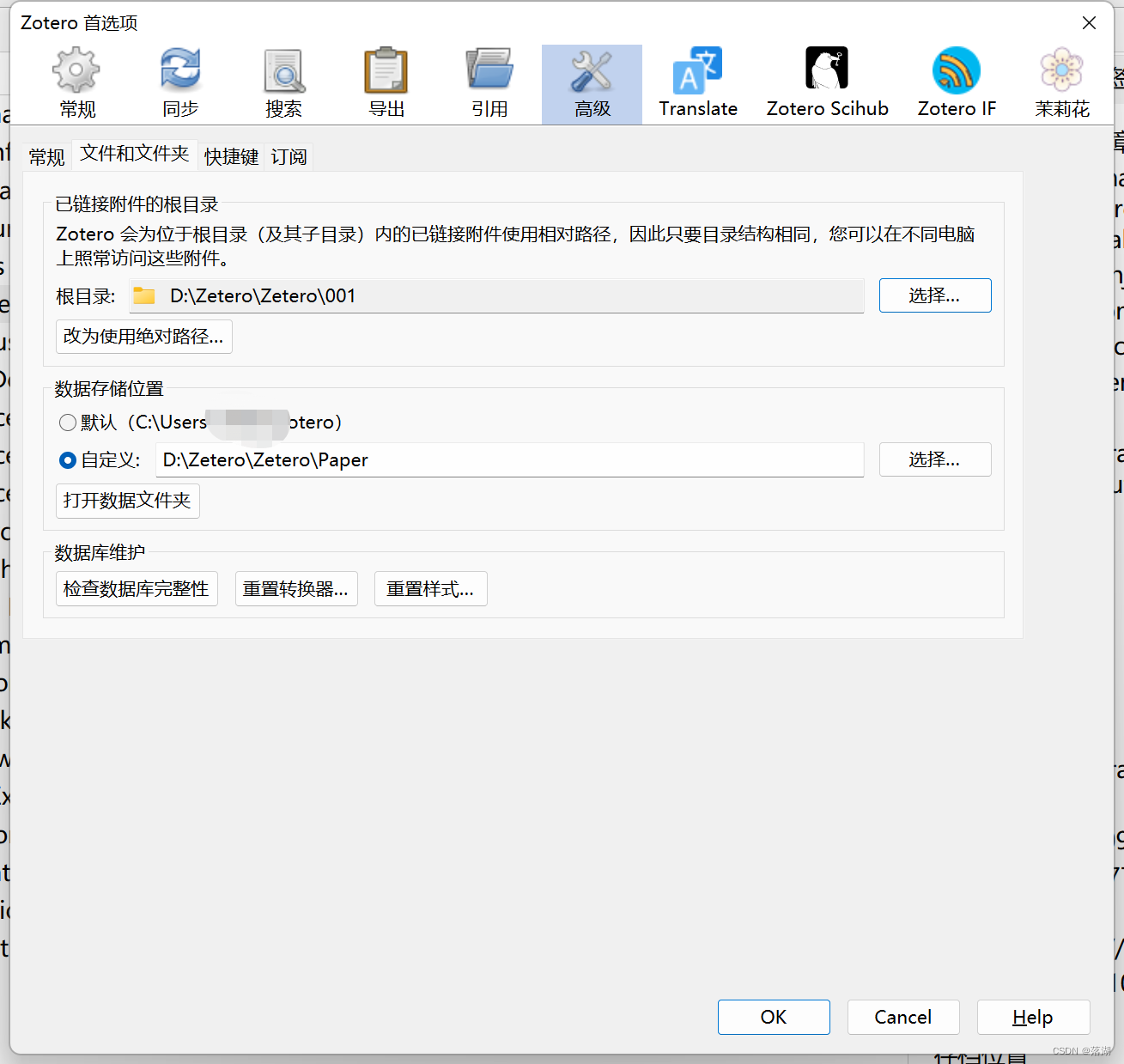Close the Zotero 首选项 window
Viewport: 1124px width, 1064px height.
1089,23
